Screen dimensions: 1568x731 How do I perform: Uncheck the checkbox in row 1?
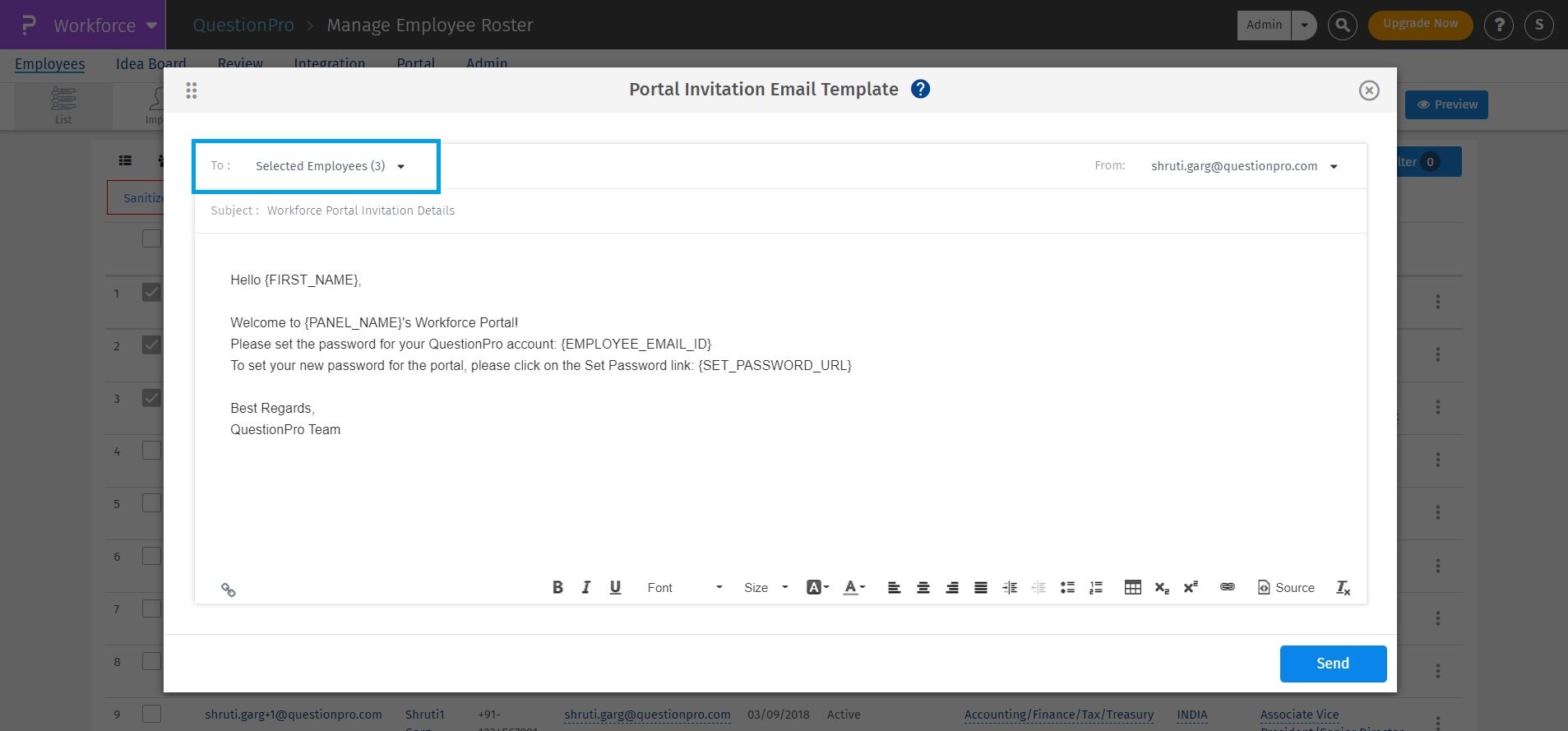pyautogui.click(x=151, y=292)
